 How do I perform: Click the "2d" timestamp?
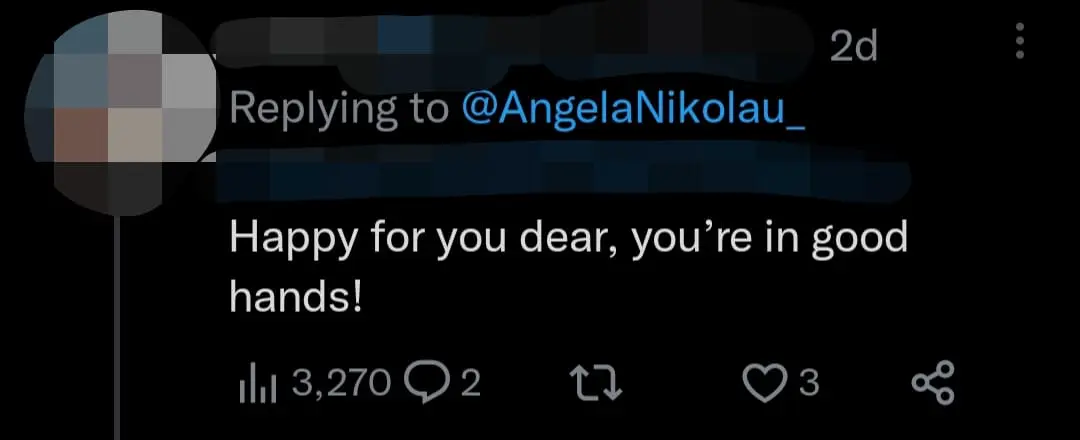tap(852, 45)
